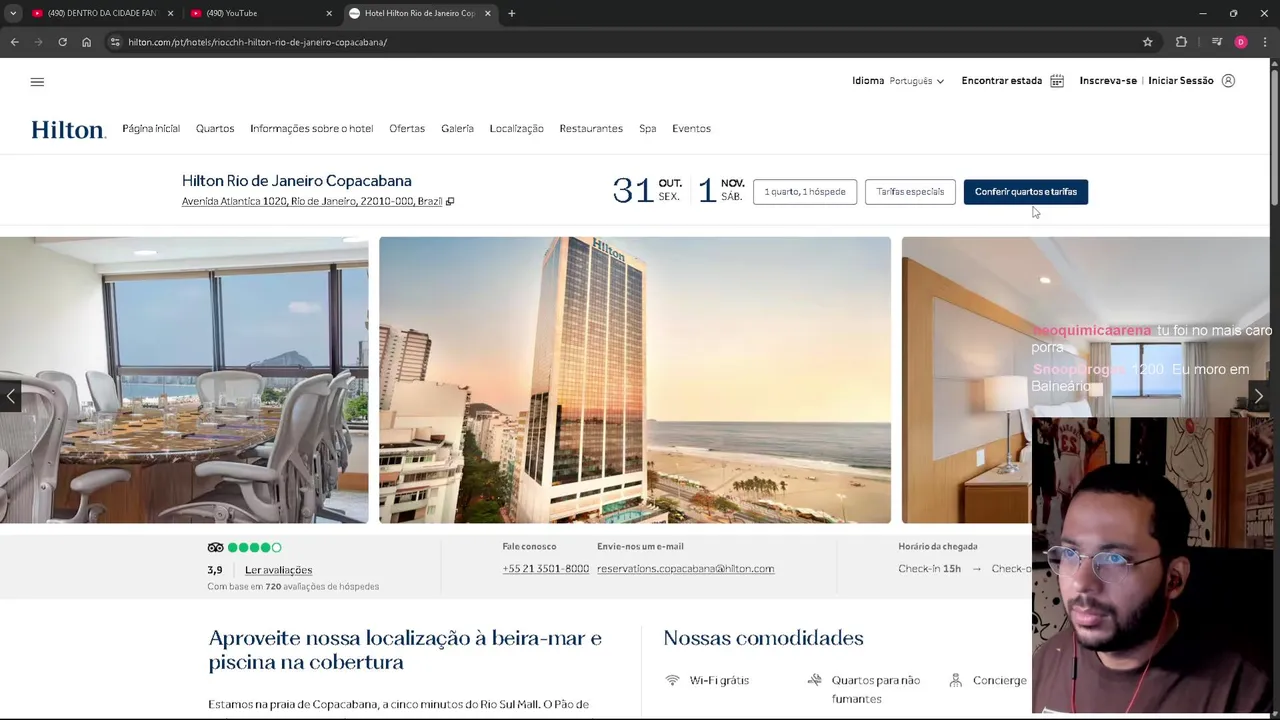Open the Localização menu item
The width and height of the screenshot is (1280, 720).
pyautogui.click(x=516, y=129)
